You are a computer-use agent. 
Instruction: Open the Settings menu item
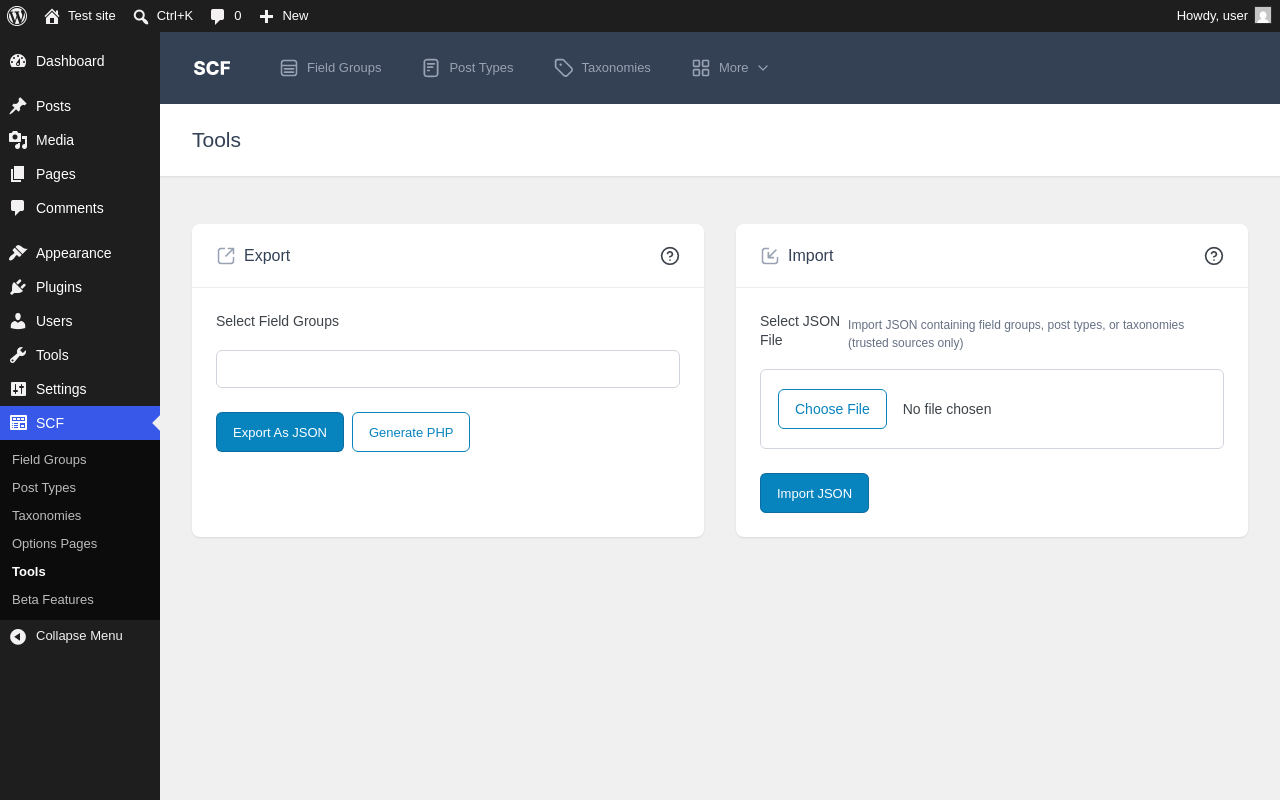click(80, 389)
